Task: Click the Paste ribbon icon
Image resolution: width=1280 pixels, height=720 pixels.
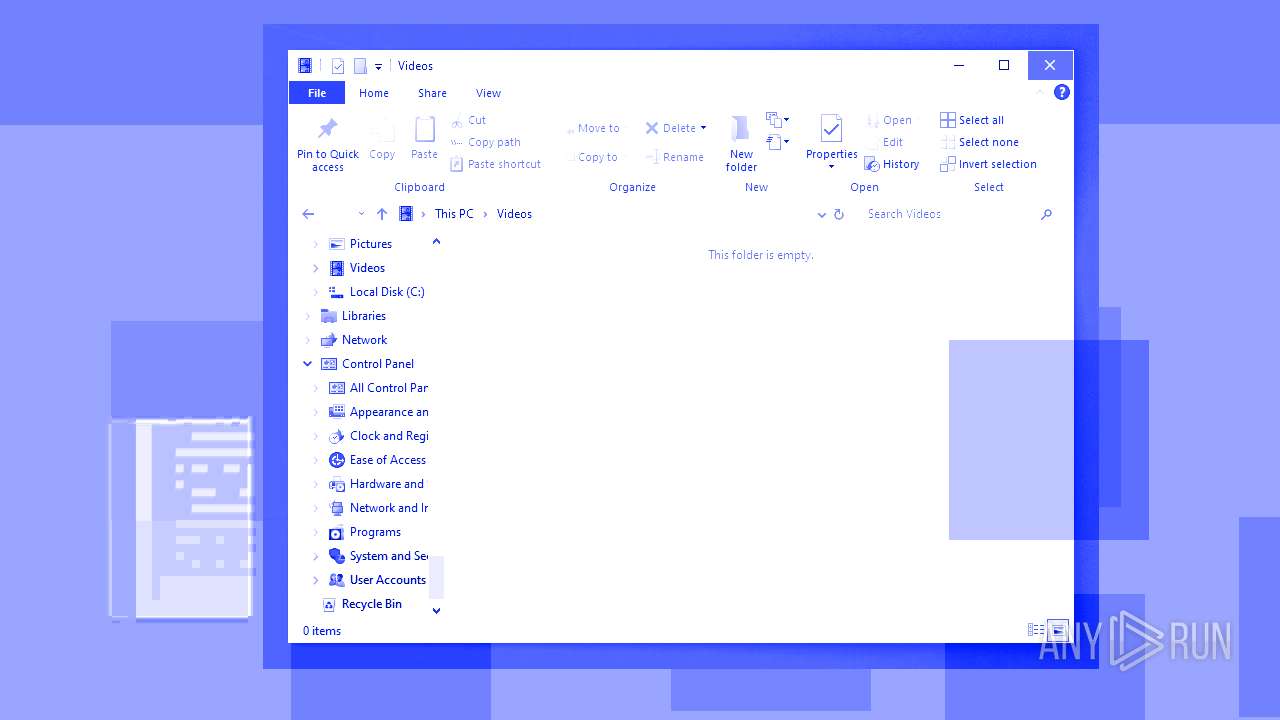Action: (x=424, y=130)
